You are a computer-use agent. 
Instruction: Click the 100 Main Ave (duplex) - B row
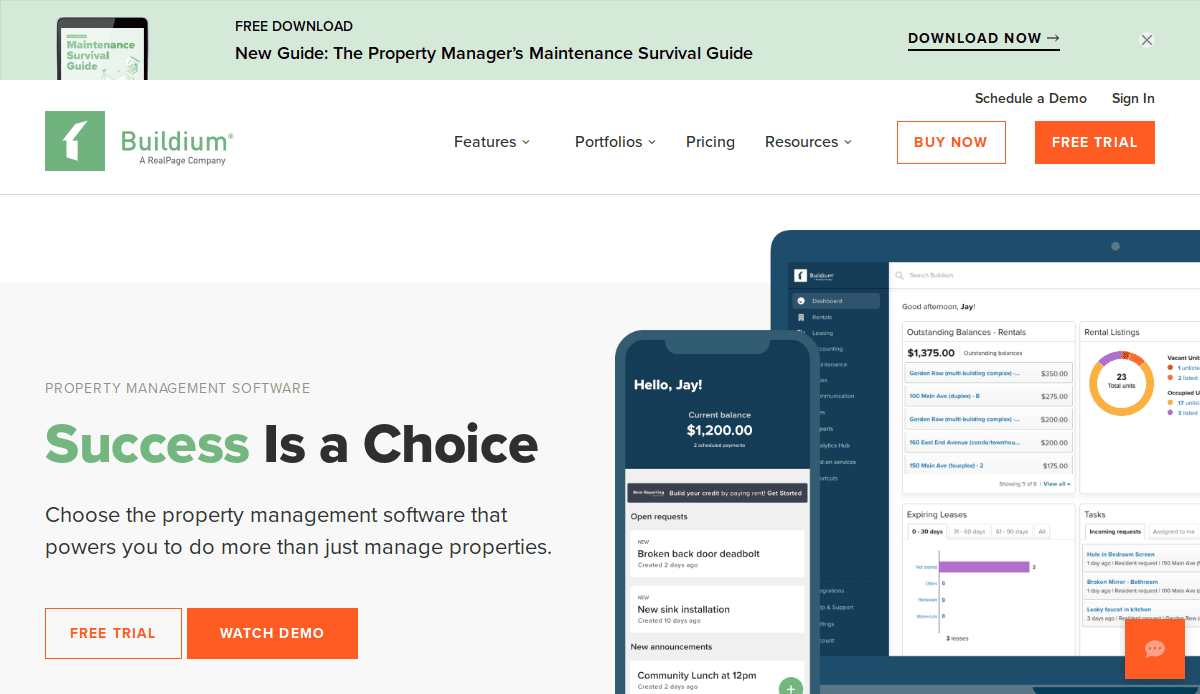pyautogui.click(x=988, y=396)
